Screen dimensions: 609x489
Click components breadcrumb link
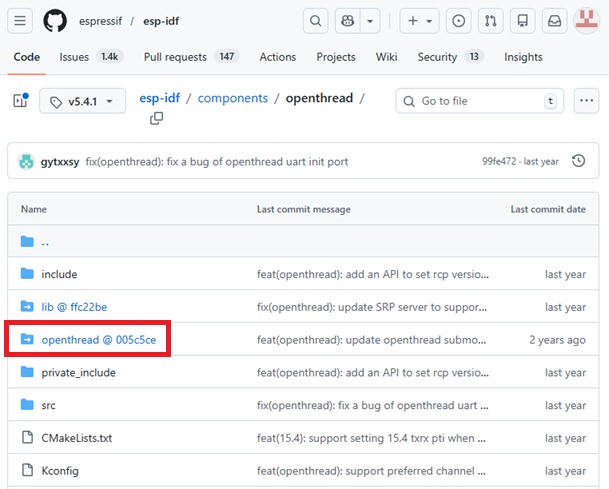click(x=233, y=98)
